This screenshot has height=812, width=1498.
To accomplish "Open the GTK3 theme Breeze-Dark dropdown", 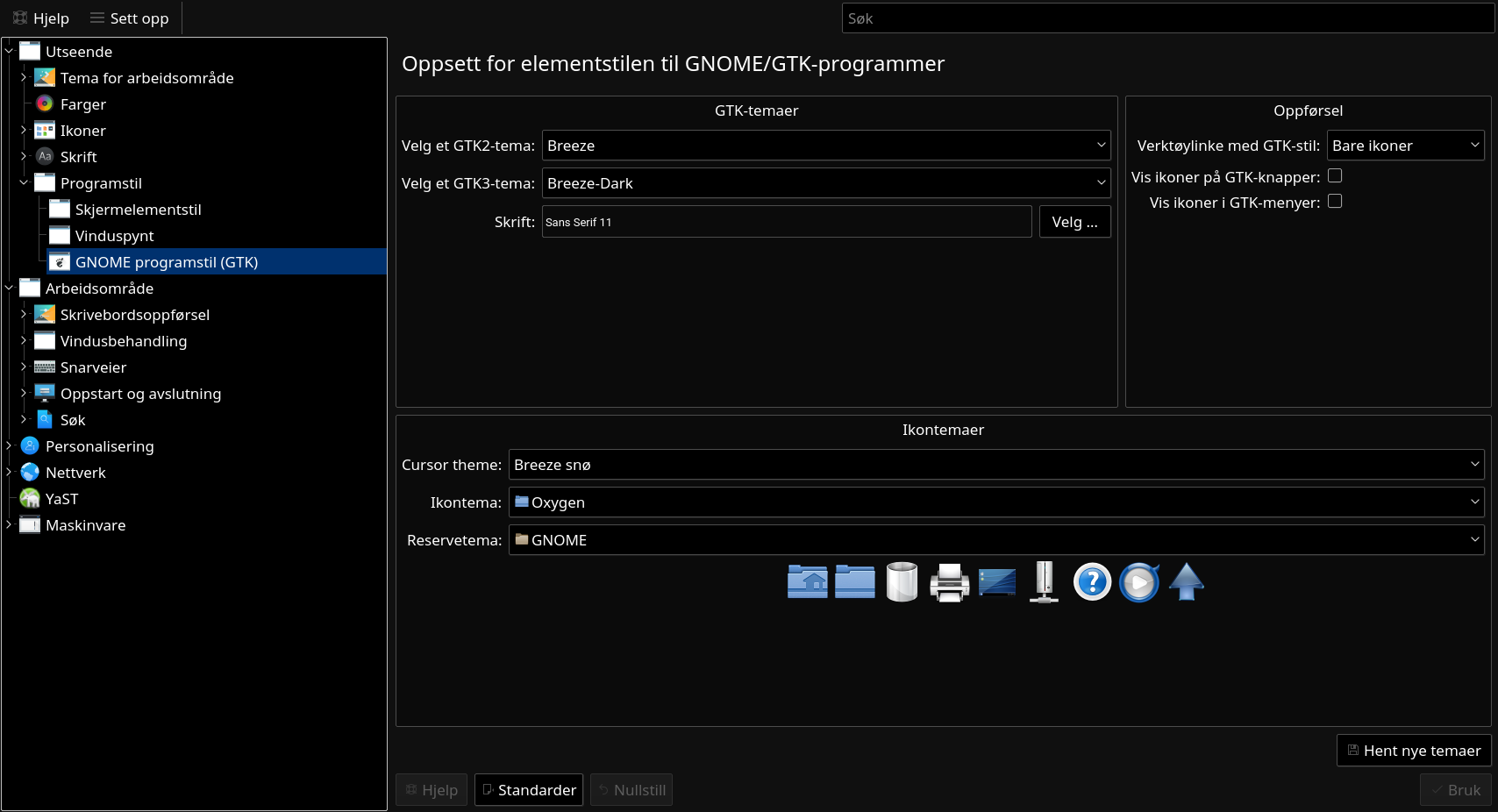I will click(x=826, y=183).
